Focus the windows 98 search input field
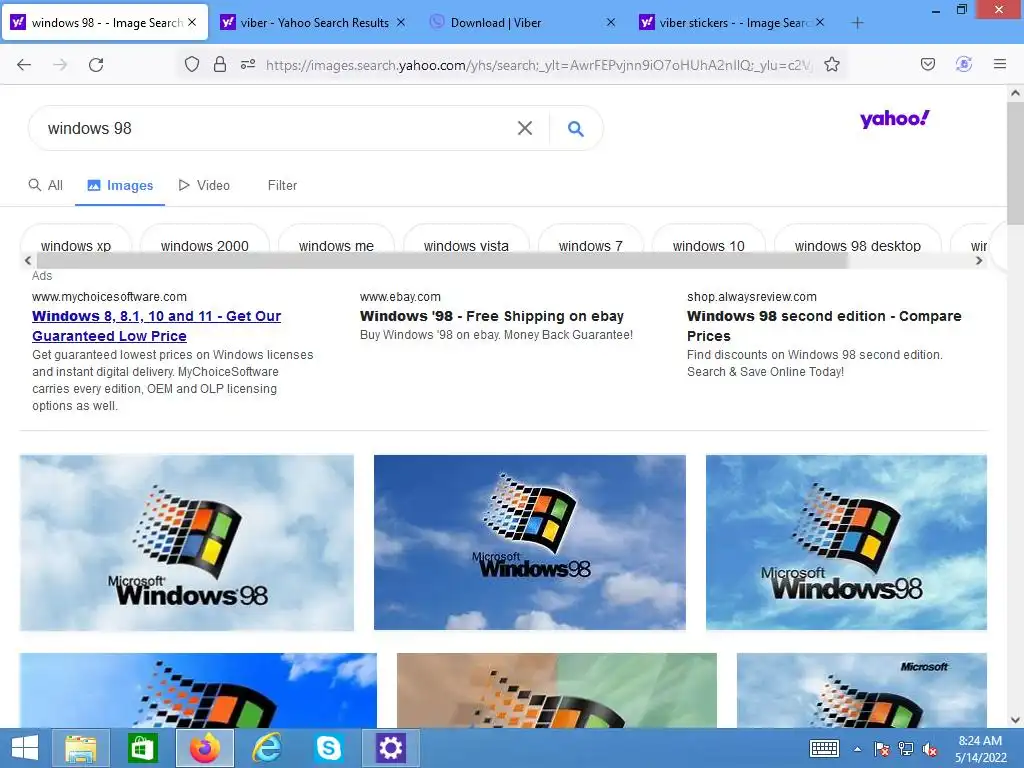This screenshot has height=768, width=1024. 274,128
